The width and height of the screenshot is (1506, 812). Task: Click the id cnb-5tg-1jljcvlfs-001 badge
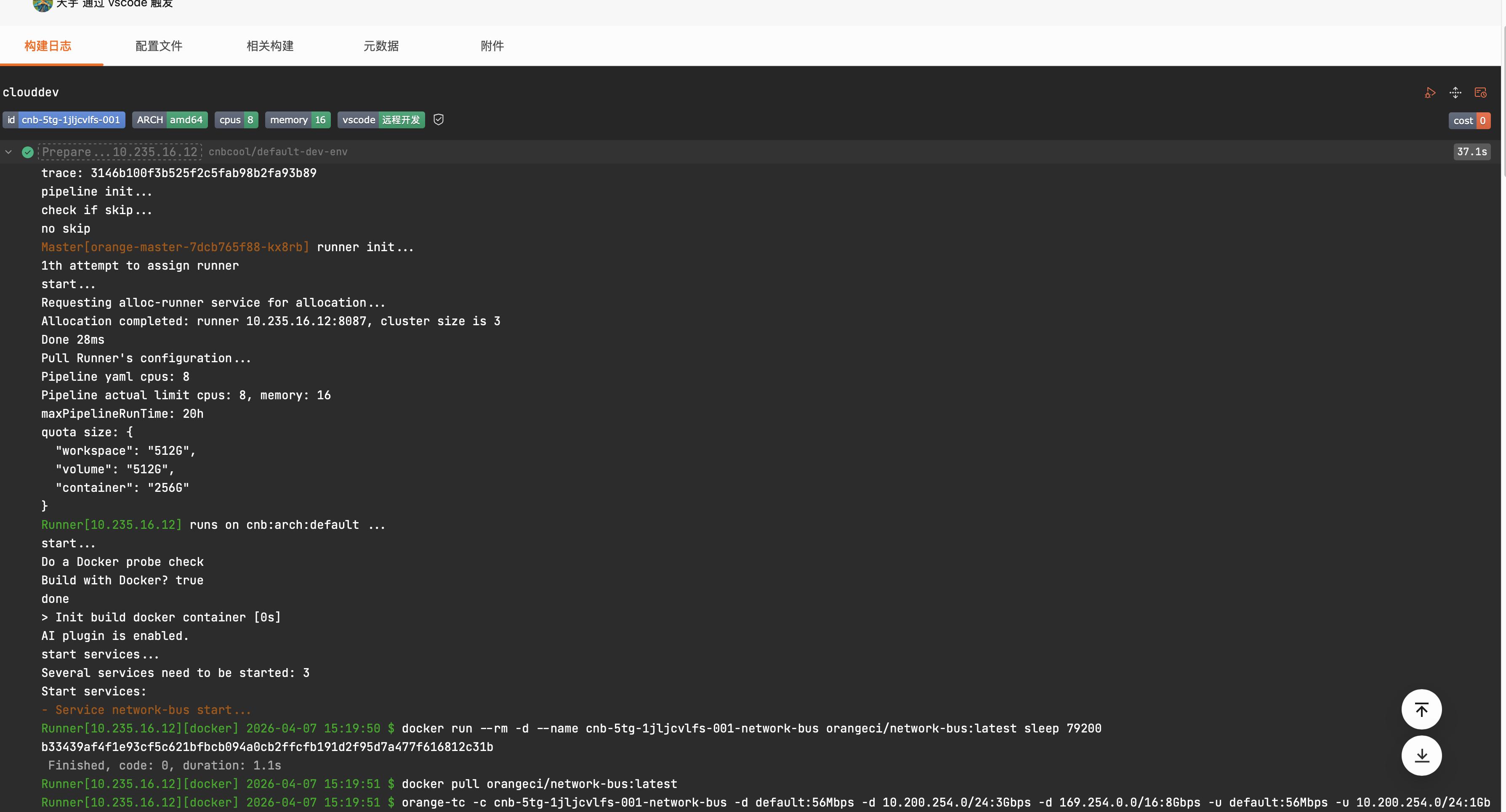pyautogui.click(x=64, y=120)
